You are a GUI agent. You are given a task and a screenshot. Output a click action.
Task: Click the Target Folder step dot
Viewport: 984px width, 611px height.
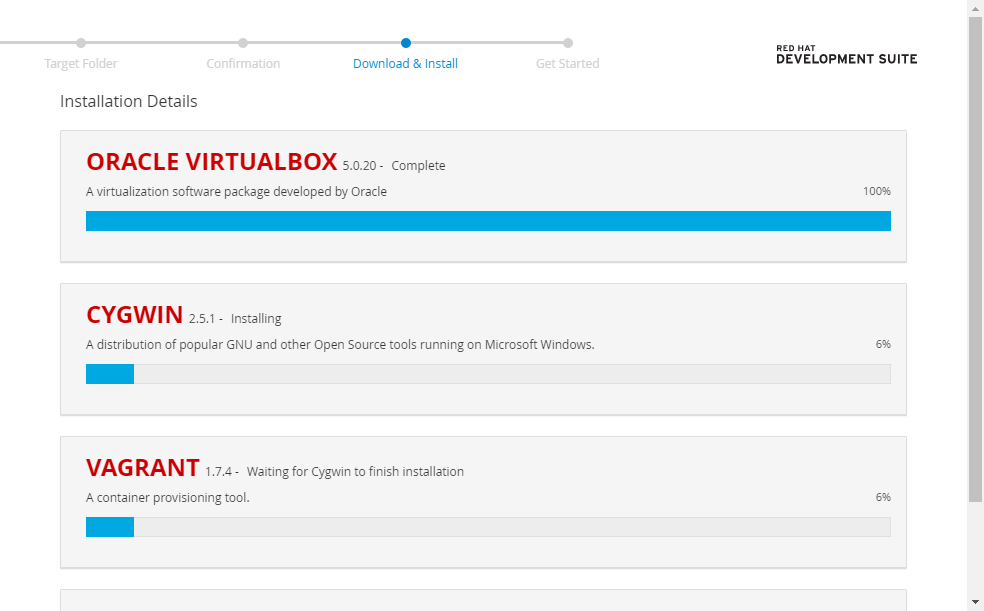click(x=81, y=43)
